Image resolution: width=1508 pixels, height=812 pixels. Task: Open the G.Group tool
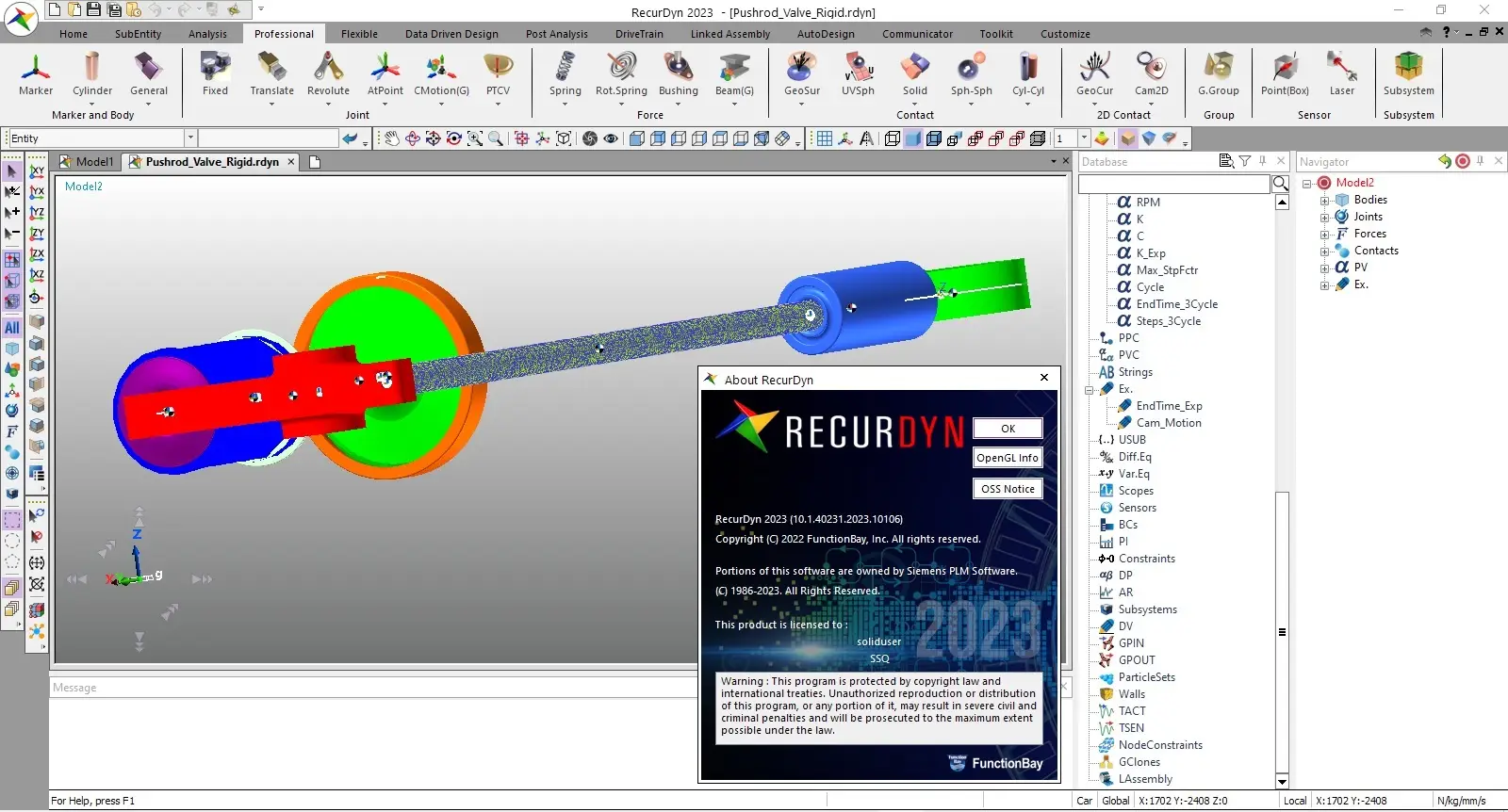click(x=1218, y=73)
